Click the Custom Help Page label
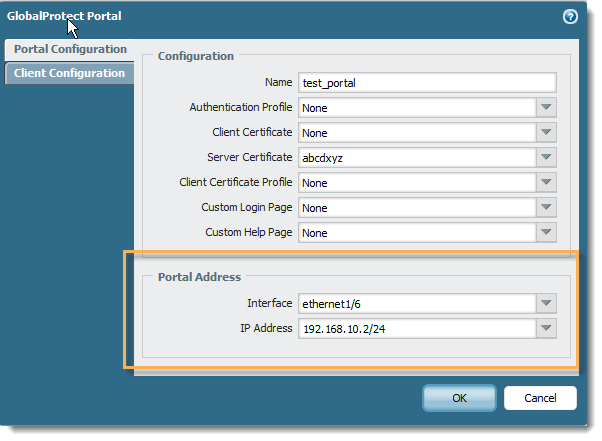The width and height of the screenshot is (602, 441). pos(248,232)
